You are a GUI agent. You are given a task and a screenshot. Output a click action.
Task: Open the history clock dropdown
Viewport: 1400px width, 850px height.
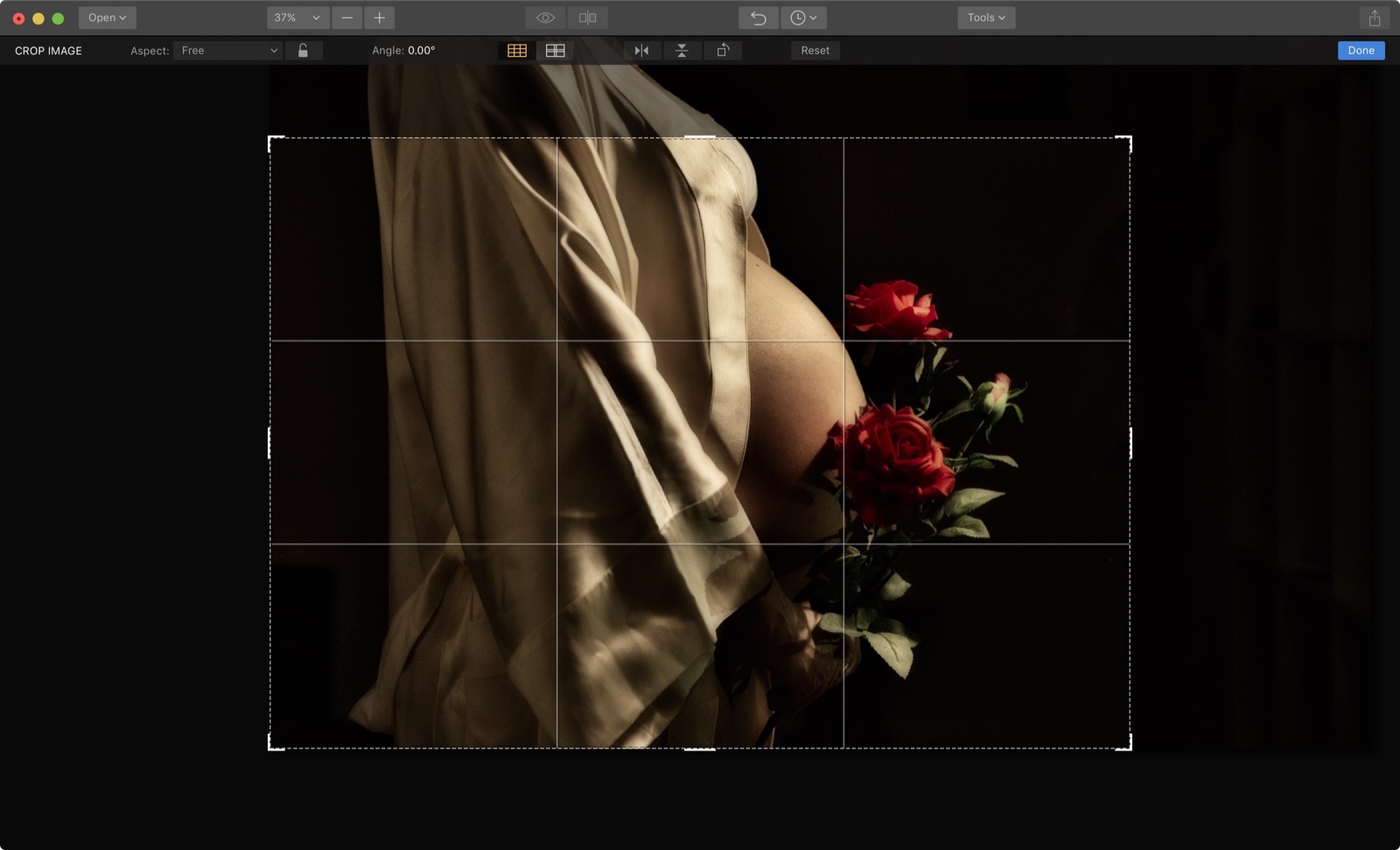803,18
